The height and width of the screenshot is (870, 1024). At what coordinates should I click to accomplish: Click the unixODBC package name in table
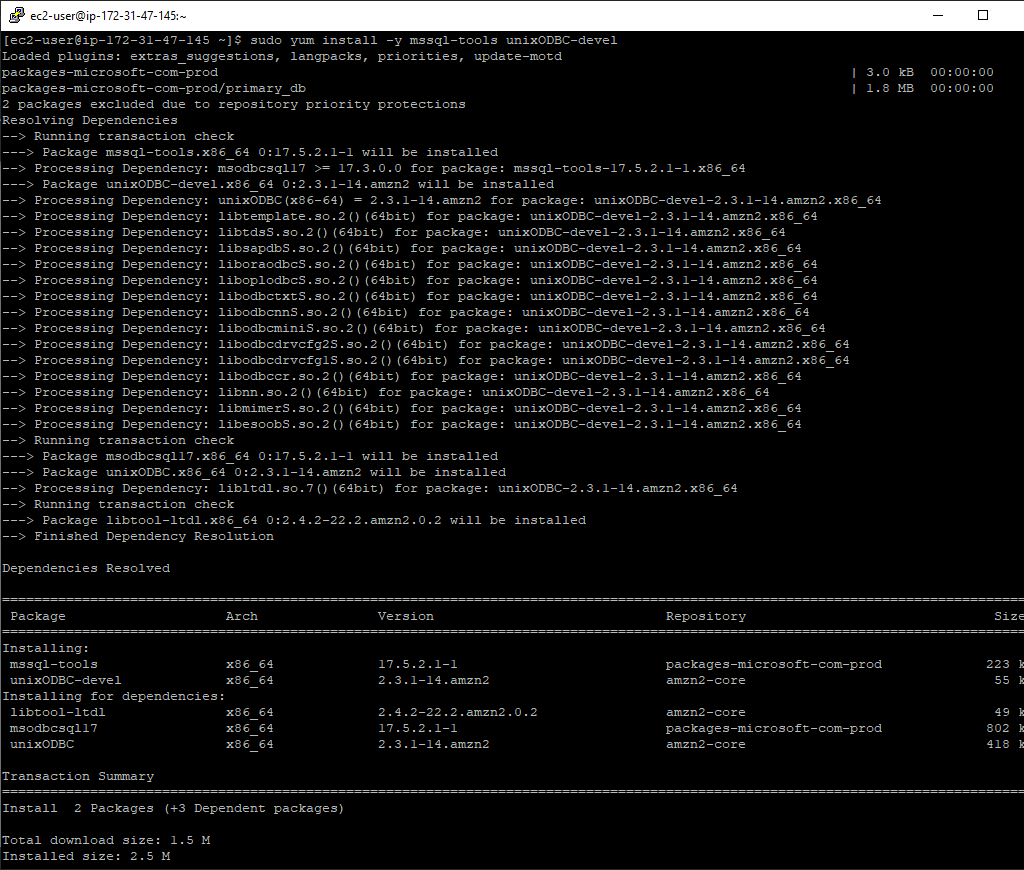coord(42,745)
